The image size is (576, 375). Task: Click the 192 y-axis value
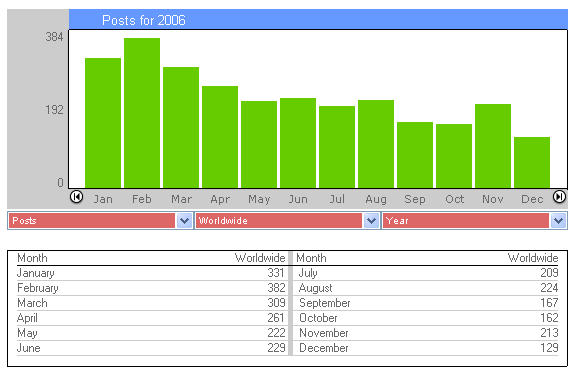[x=54, y=110]
